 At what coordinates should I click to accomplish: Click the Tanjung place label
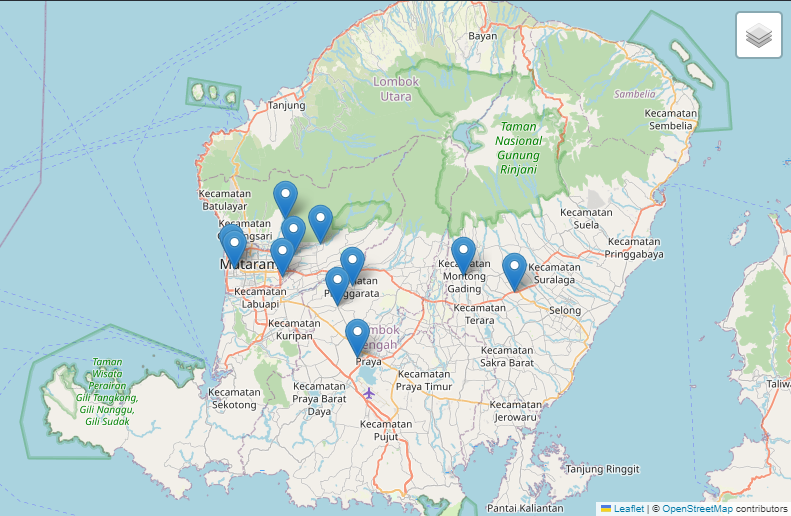287,105
